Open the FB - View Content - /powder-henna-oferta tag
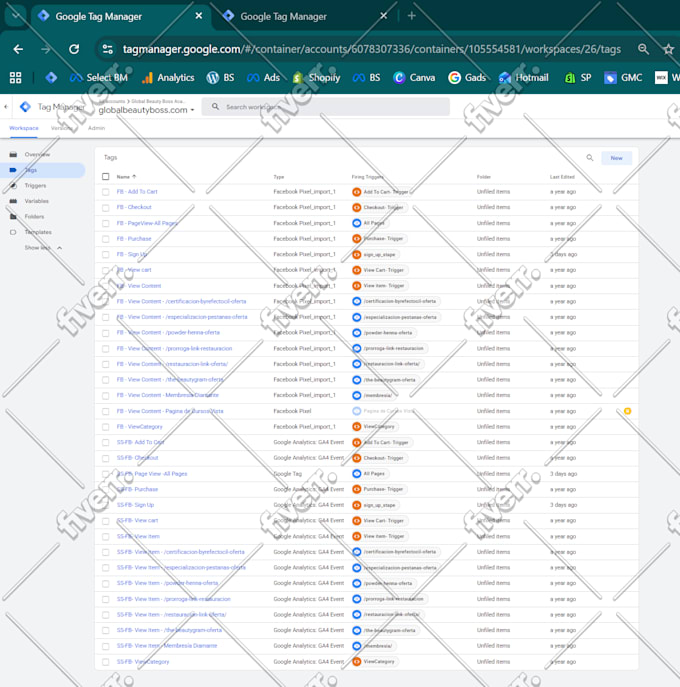This screenshot has height=687, width=680. point(168,333)
